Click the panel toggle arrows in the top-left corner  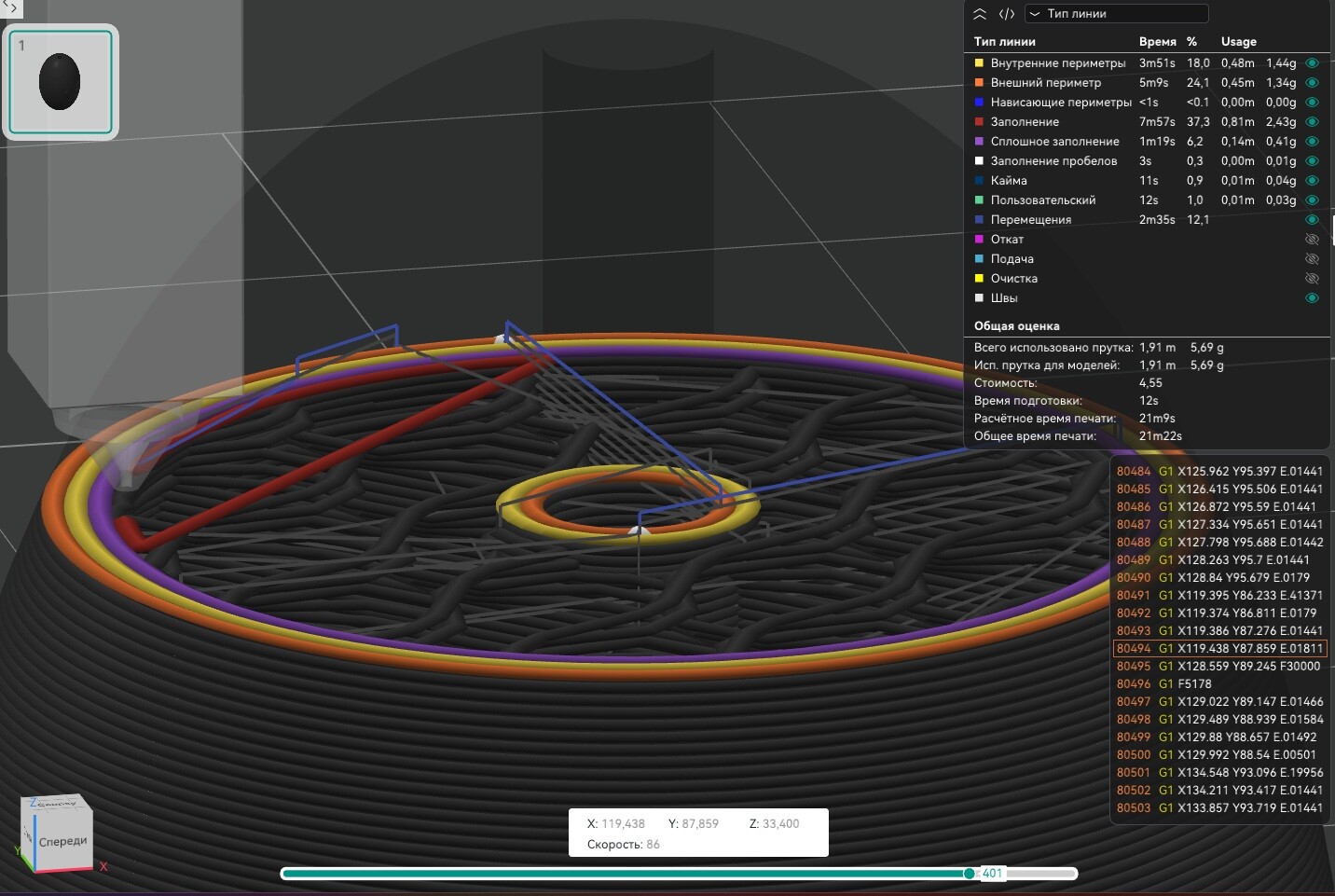pos(10,7)
